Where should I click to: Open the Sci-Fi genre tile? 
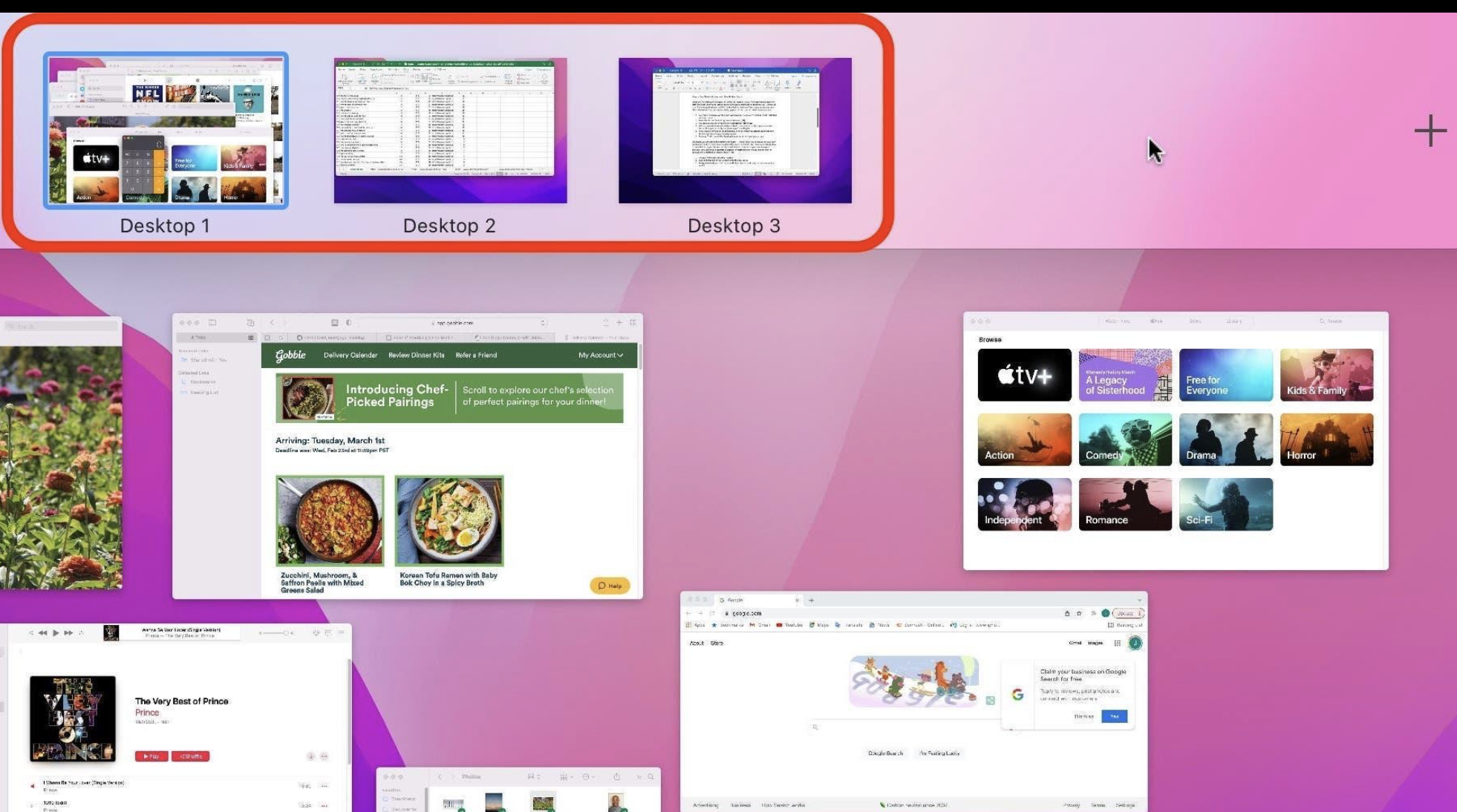tap(1225, 504)
